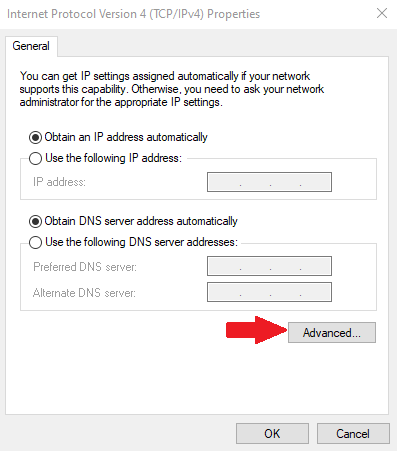Click the 'IP address:' label
The width and height of the screenshot is (397, 451).
[59, 182]
